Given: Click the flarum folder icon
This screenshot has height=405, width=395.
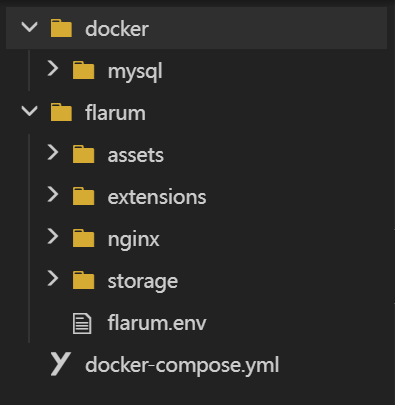Looking at the screenshot, I should point(61,112).
